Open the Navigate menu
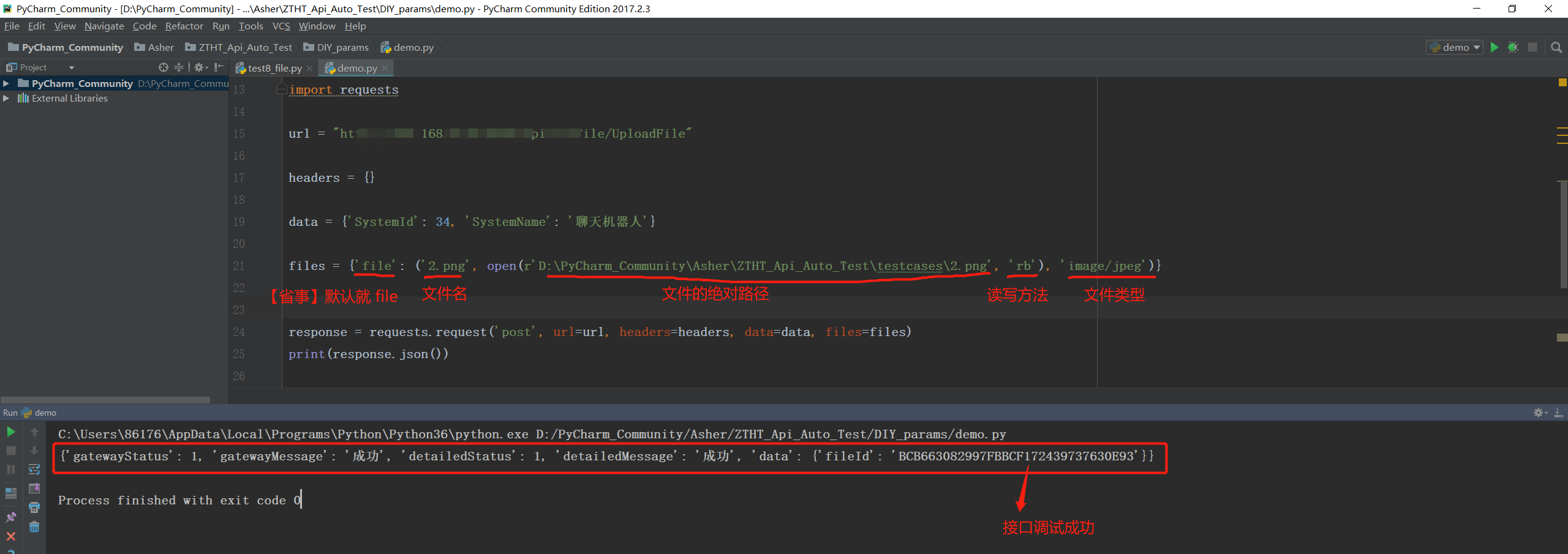This screenshot has width=1568, height=554. tap(104, 26)
